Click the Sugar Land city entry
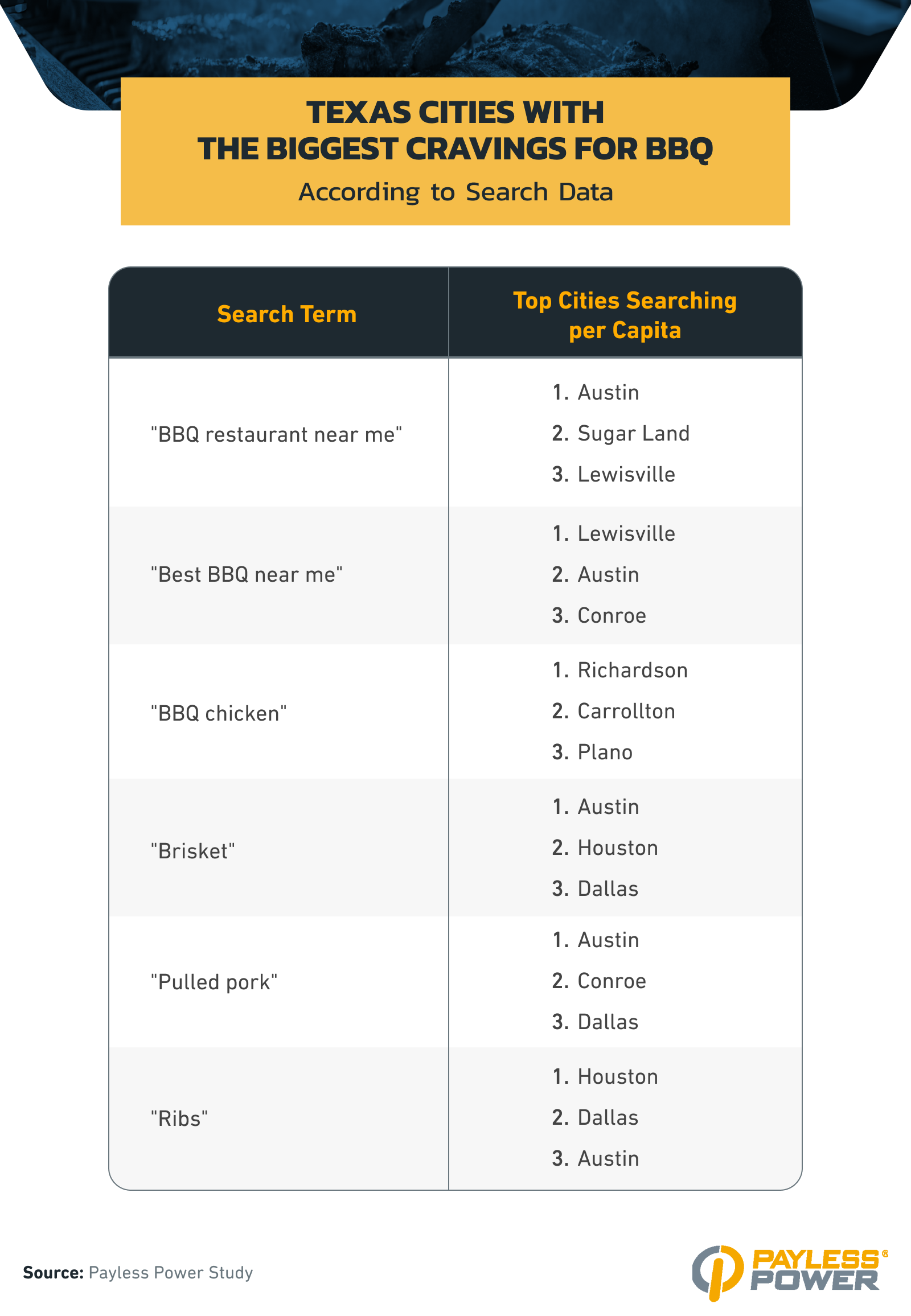Viewport: 911px width, 1316px height. coord(633,433)
